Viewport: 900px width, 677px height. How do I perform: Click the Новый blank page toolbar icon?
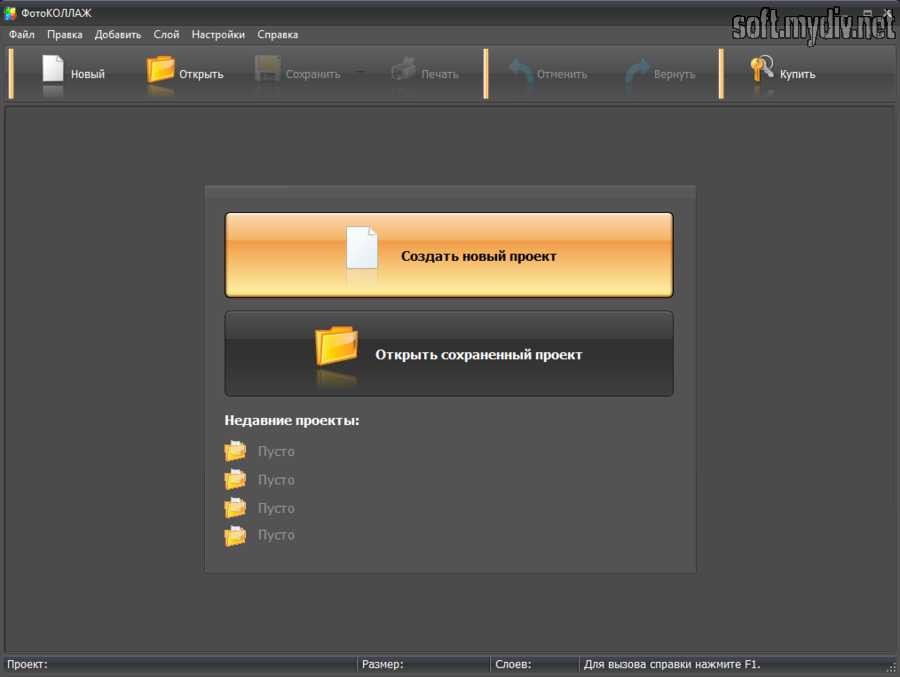click(53, 68)
